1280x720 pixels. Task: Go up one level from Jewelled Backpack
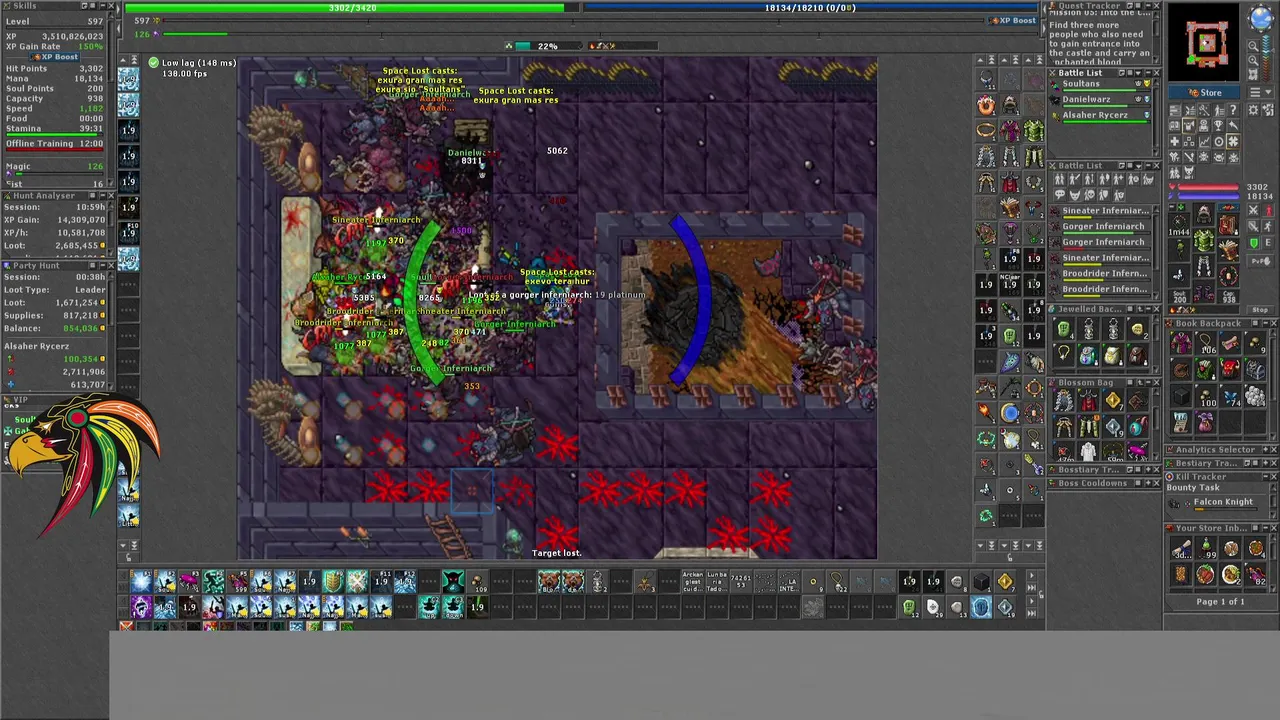click(1140, 309)
